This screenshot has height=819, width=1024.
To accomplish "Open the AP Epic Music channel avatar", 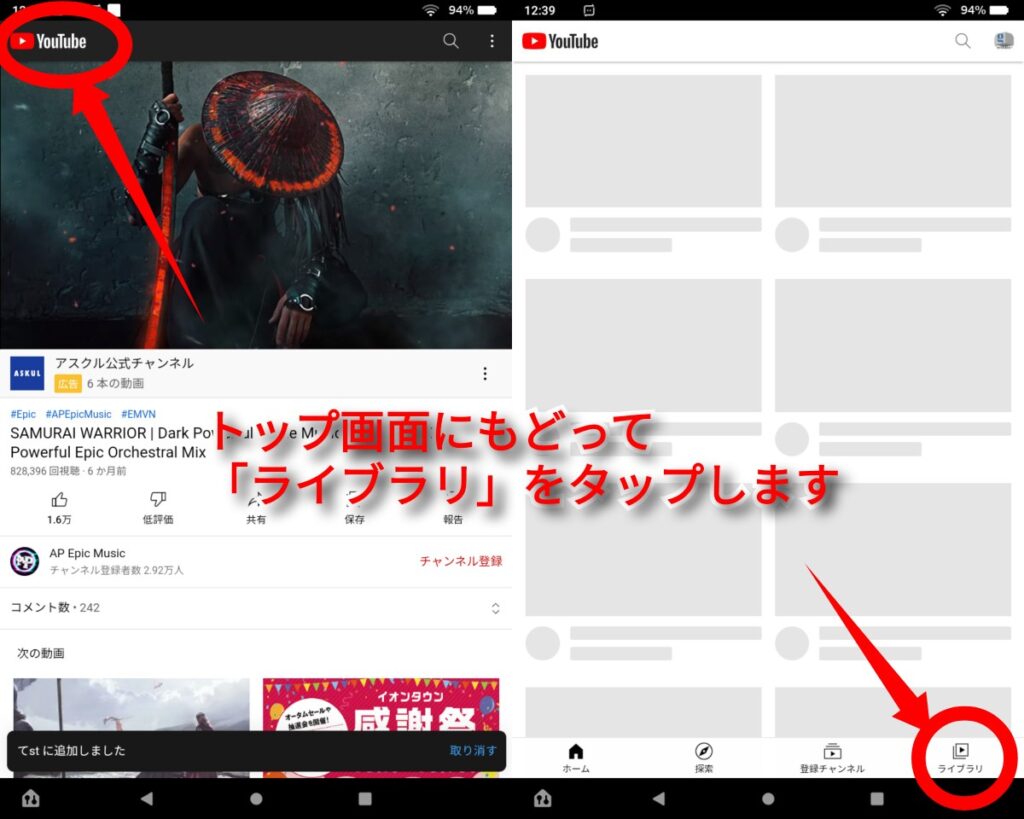I will click(x=25, y=561).
